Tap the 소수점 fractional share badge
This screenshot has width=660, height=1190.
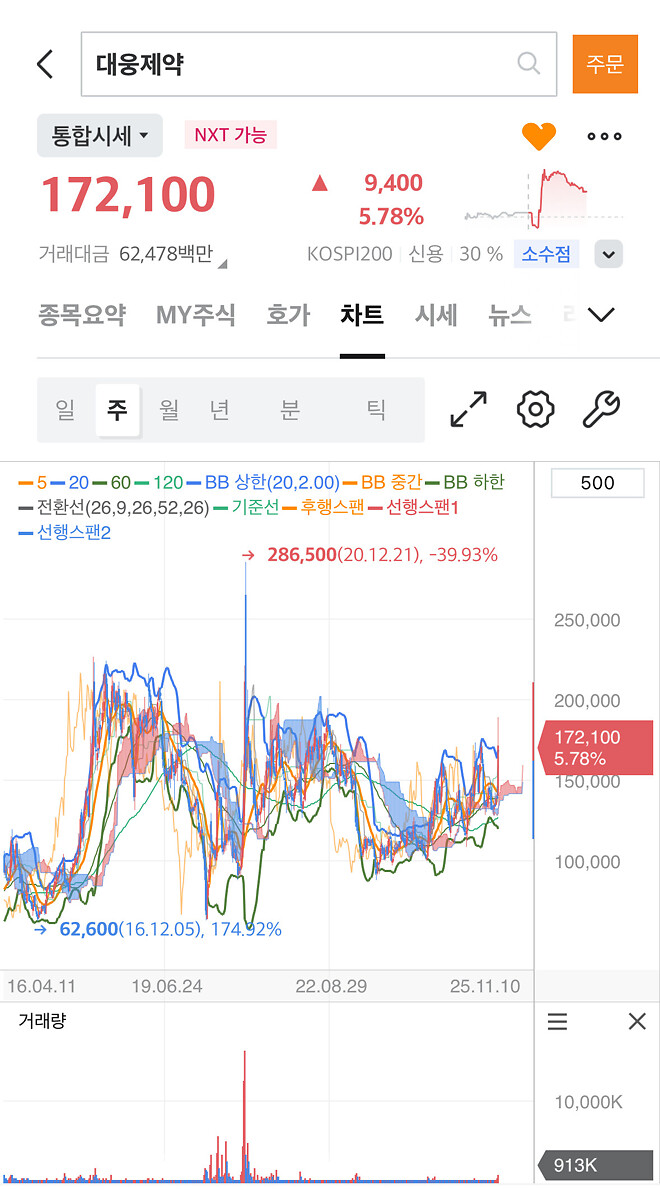click(546, 254)
